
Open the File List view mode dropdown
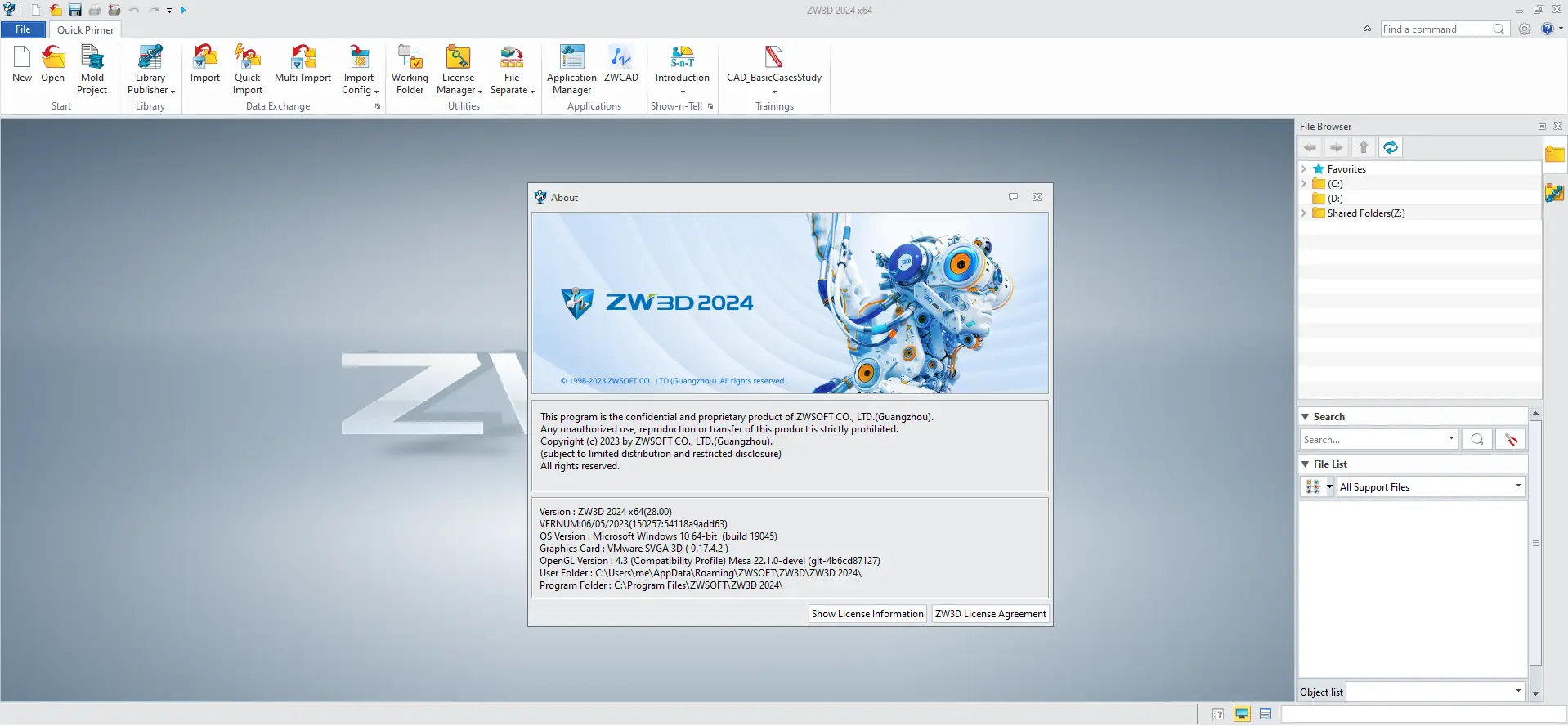1329,486
